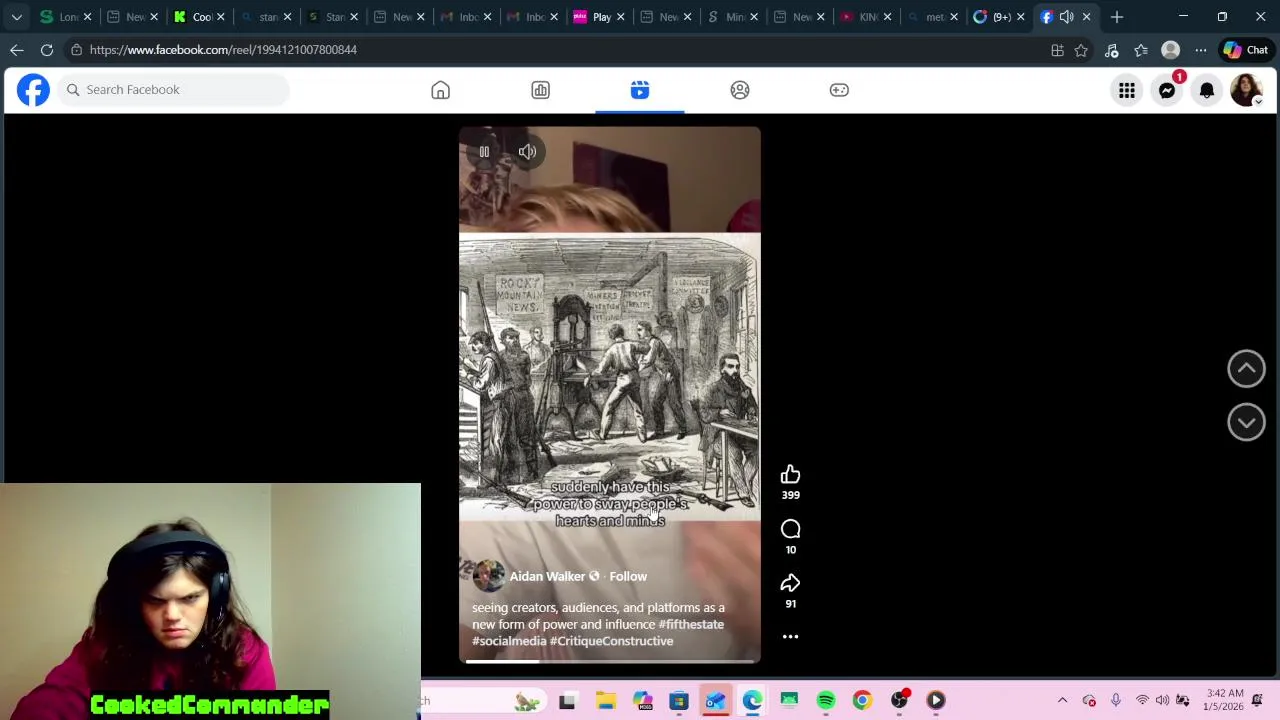Focus the Search Facebook field

point(174,90)
